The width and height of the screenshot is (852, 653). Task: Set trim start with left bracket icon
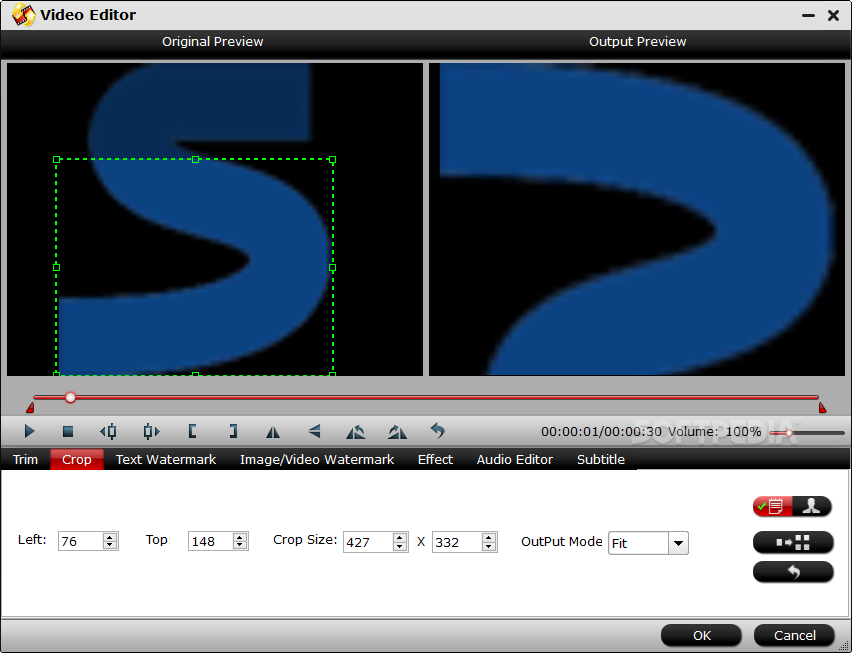[x=192, y=431]
